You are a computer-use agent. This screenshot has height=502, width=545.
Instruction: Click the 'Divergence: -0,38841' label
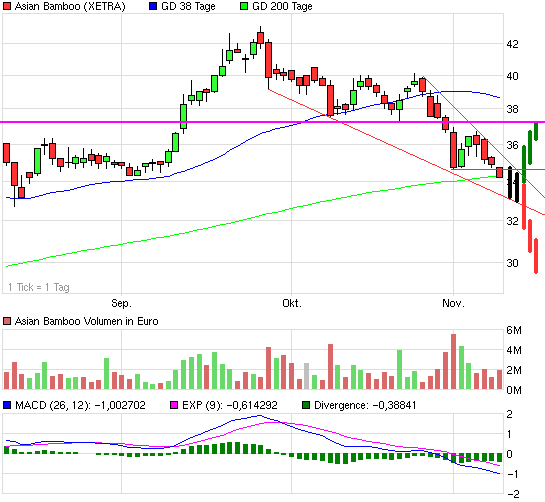[x=365, y=405]
